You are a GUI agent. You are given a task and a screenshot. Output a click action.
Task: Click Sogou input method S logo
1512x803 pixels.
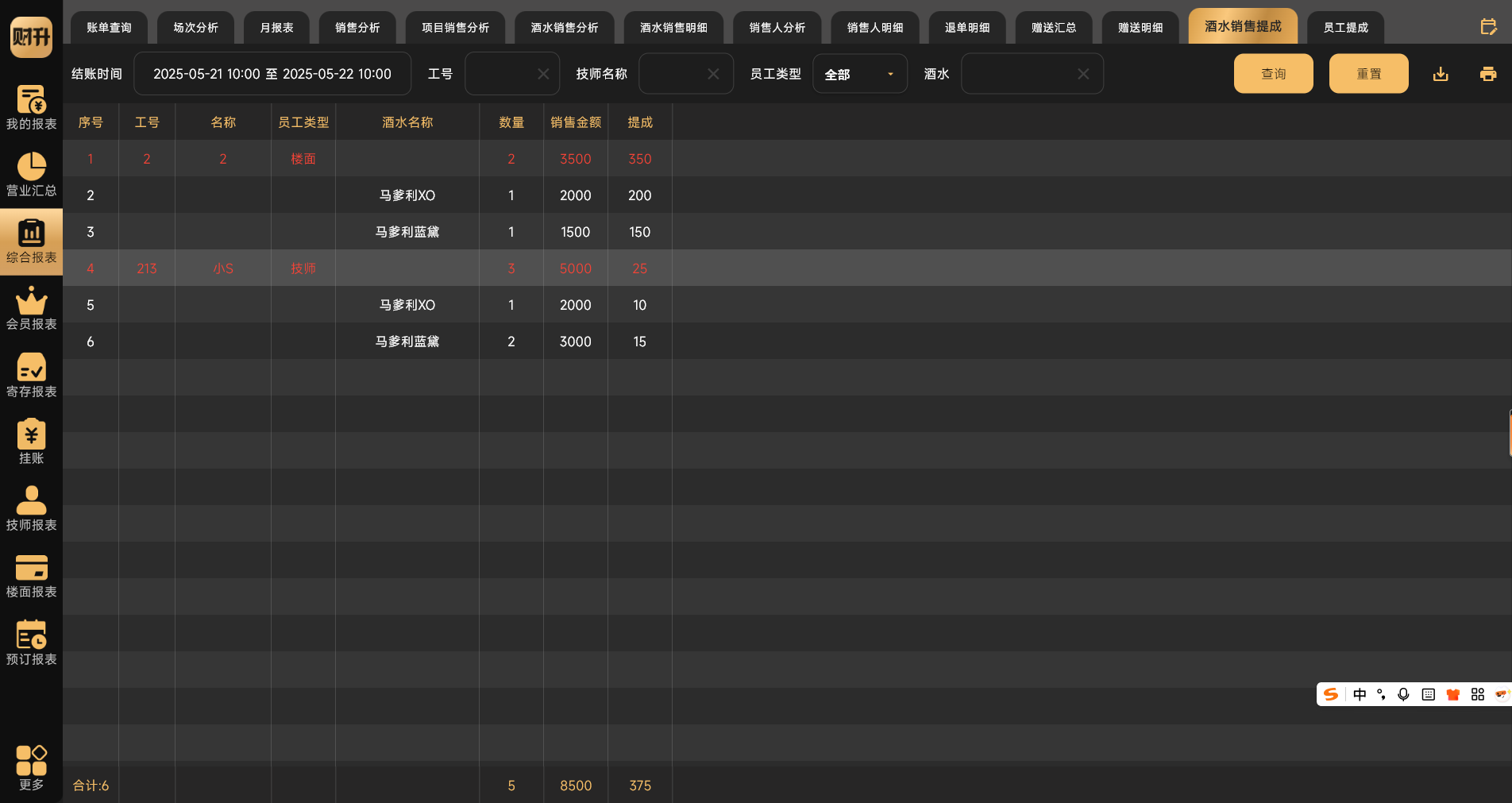(1331, 694)
